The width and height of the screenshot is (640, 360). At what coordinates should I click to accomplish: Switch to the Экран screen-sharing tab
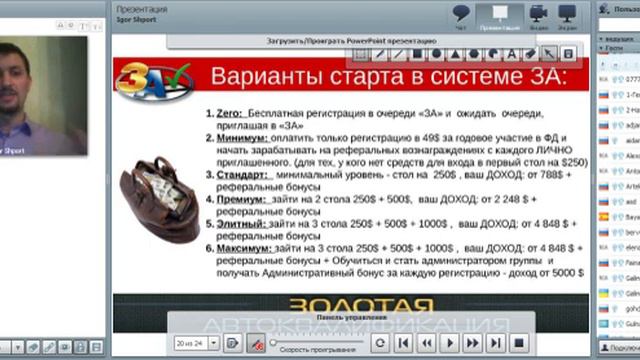tap(567, 17)
